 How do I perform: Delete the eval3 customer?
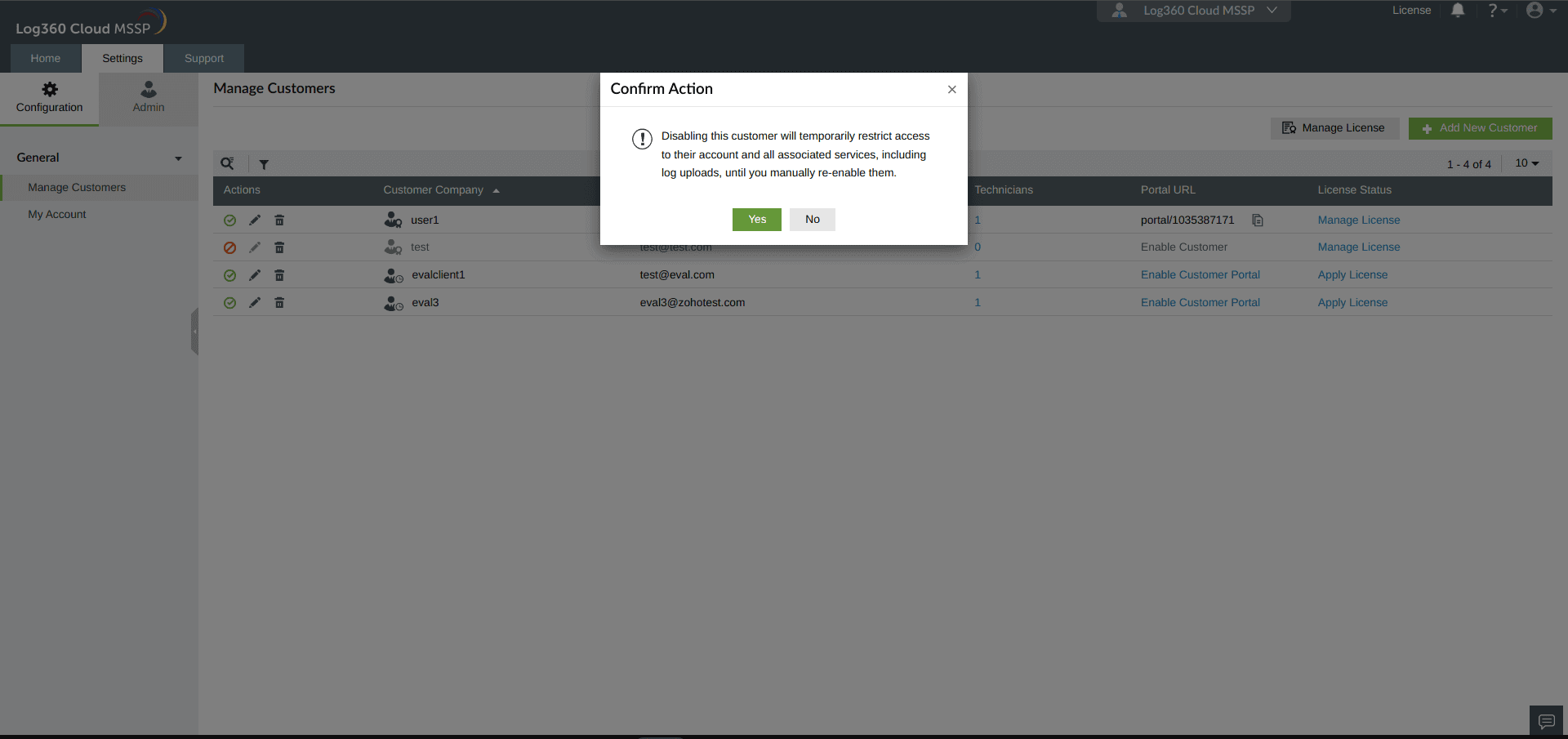[x=279, y=303]
